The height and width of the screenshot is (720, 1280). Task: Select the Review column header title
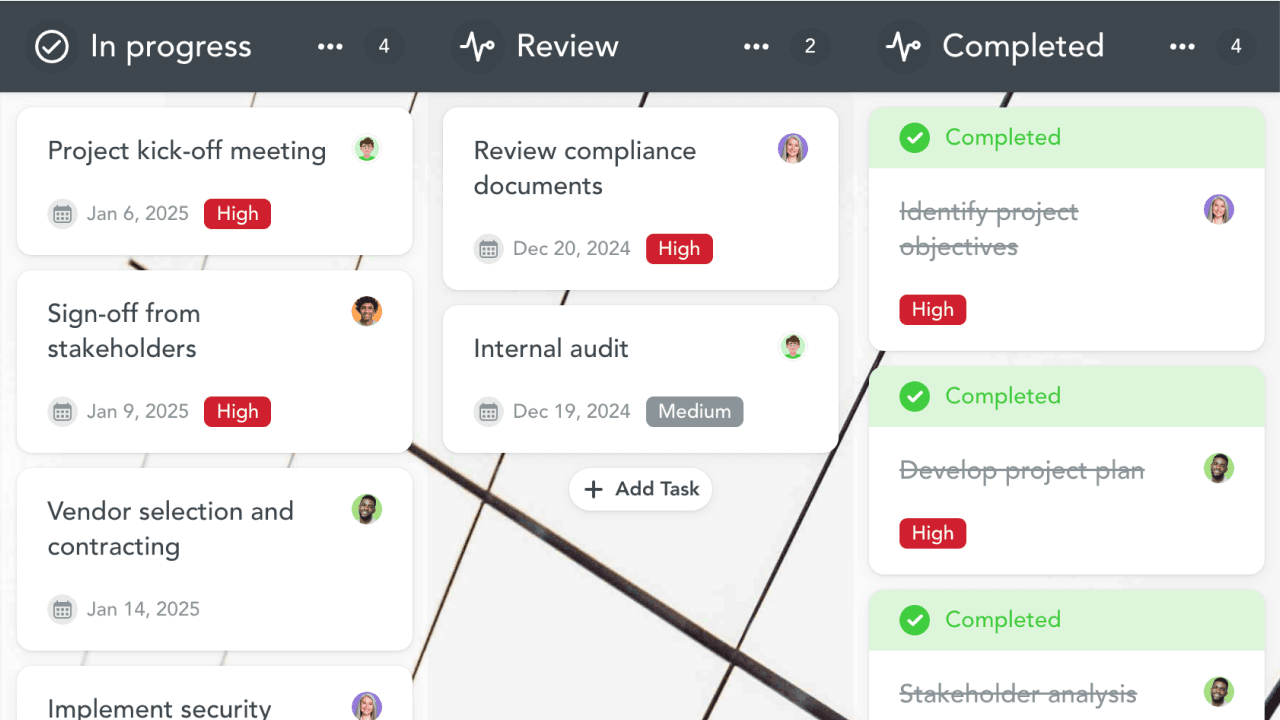click(x=567, y=47)
